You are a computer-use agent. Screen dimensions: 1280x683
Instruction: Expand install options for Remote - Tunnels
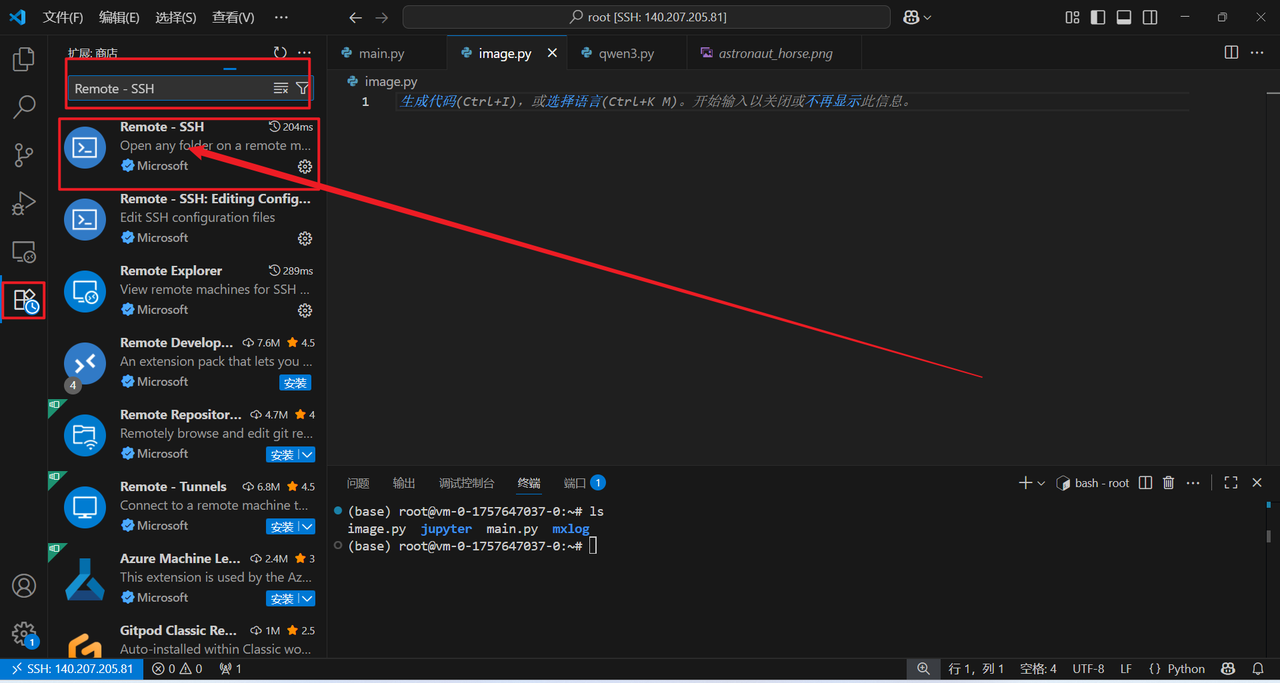pos(307,527)
